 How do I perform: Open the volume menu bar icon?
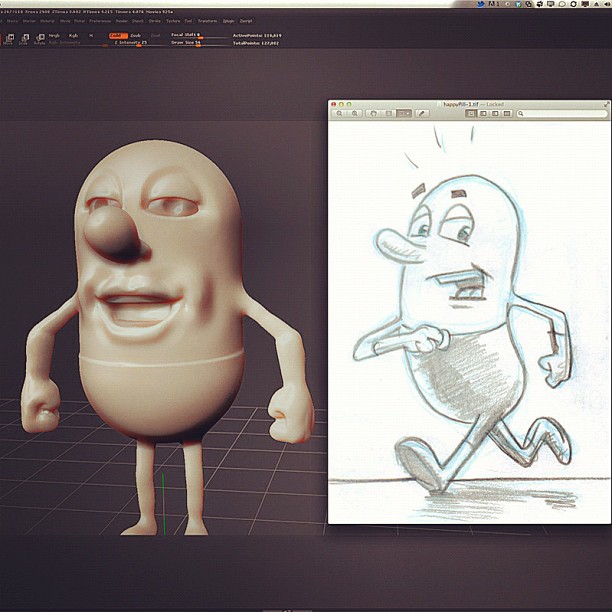pyautogui.click(x=607, y=4)
